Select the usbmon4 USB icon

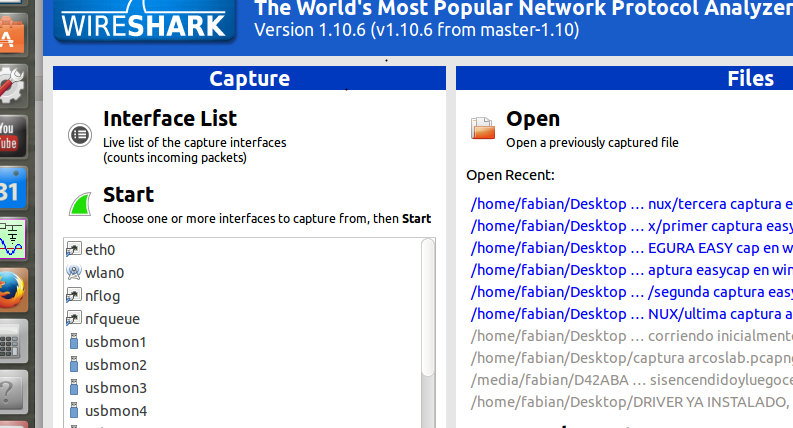[x=74, y=410]
